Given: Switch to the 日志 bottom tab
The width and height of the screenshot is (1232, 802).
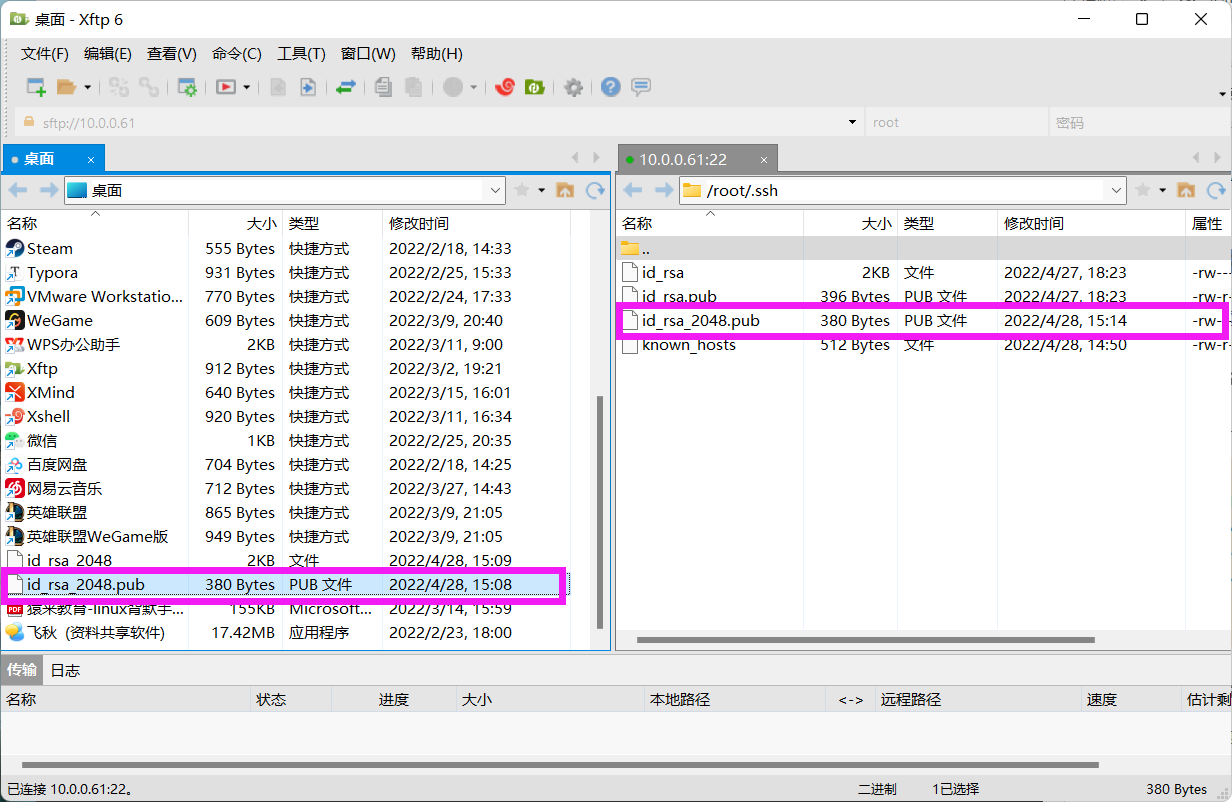Looking at the screenshot, I should [65, 670].
